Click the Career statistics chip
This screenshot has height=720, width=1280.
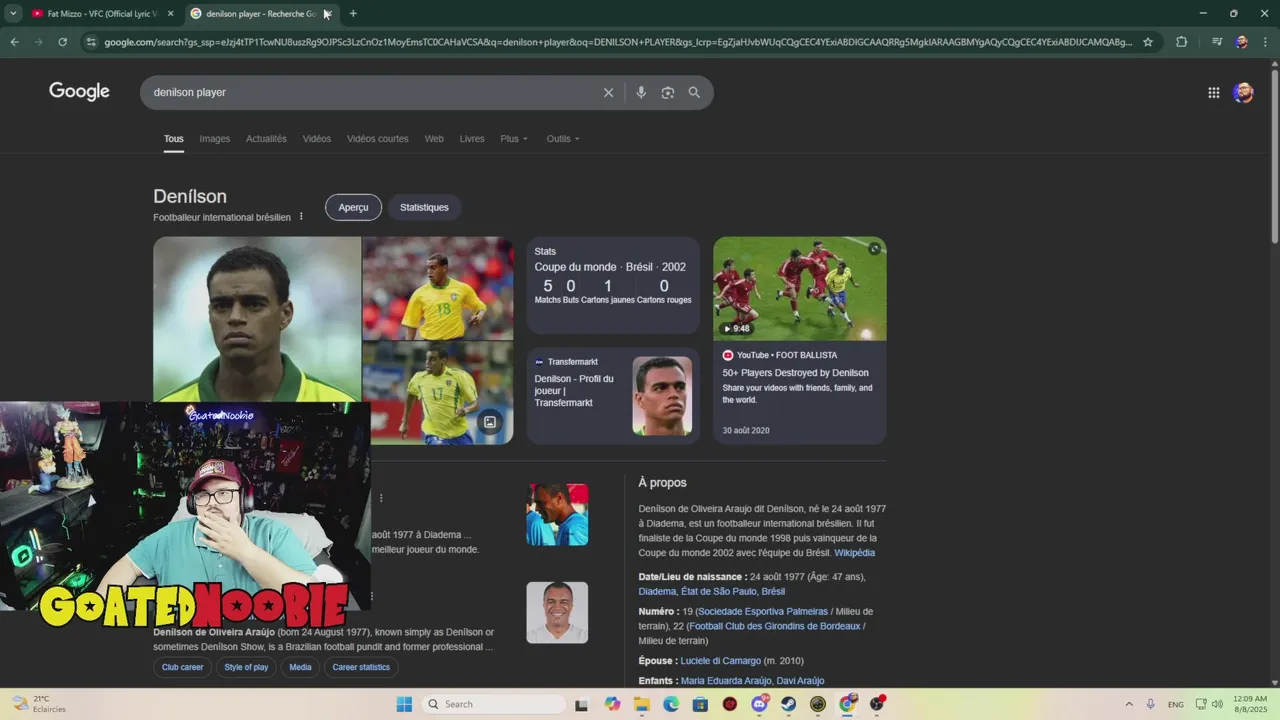tap(361, 667)
